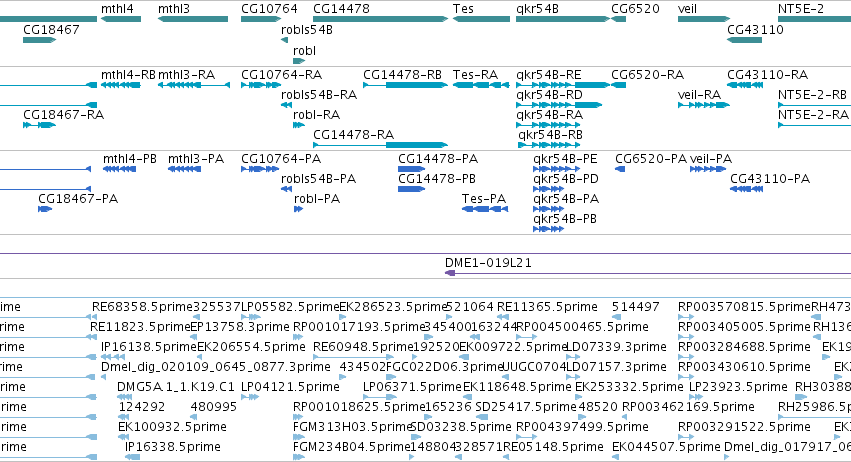Click EST label RE68358.5prime
Image resolution: width=851 pixels, height=462 pixels.
142,307
